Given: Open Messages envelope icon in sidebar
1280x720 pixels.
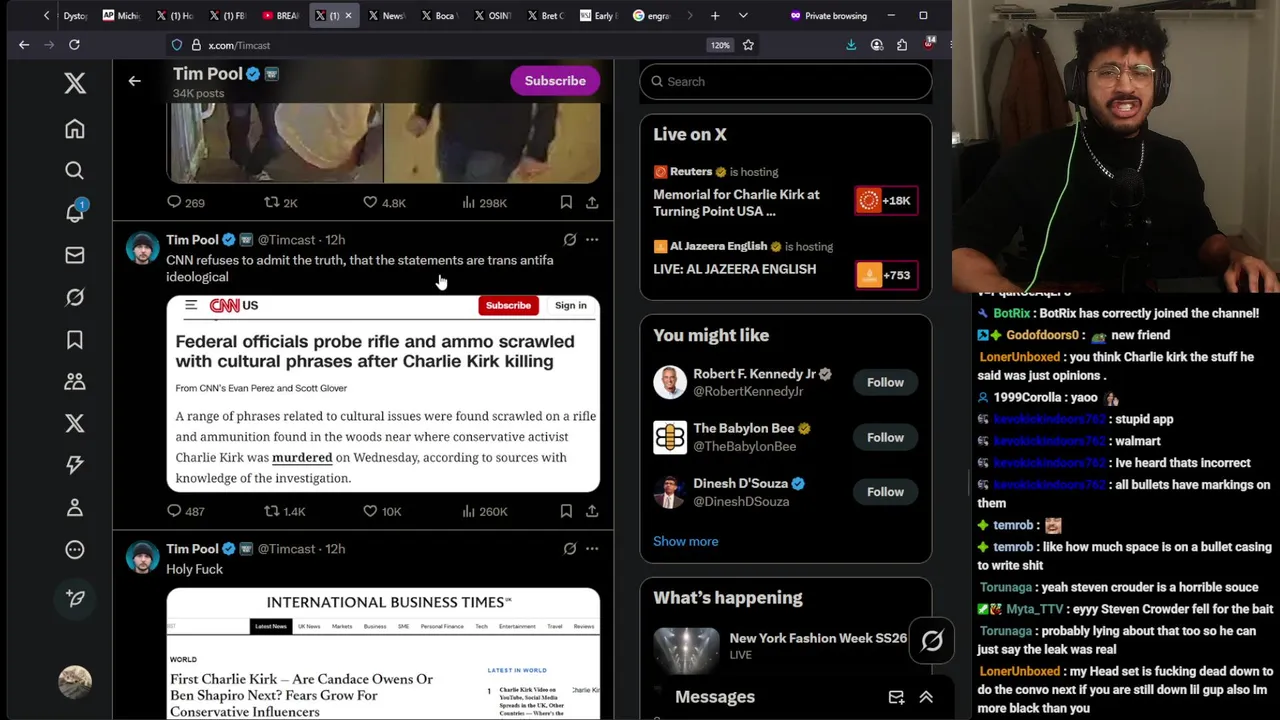Looking at the screenshot, I should pos(75,255).
